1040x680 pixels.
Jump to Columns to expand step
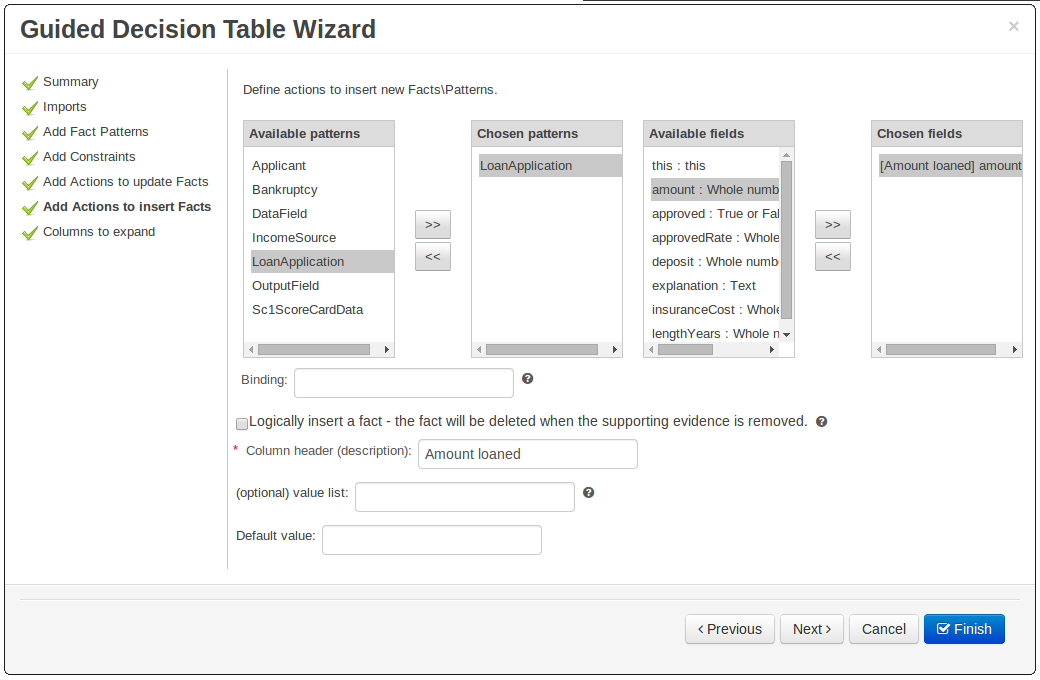pos(99,232)
